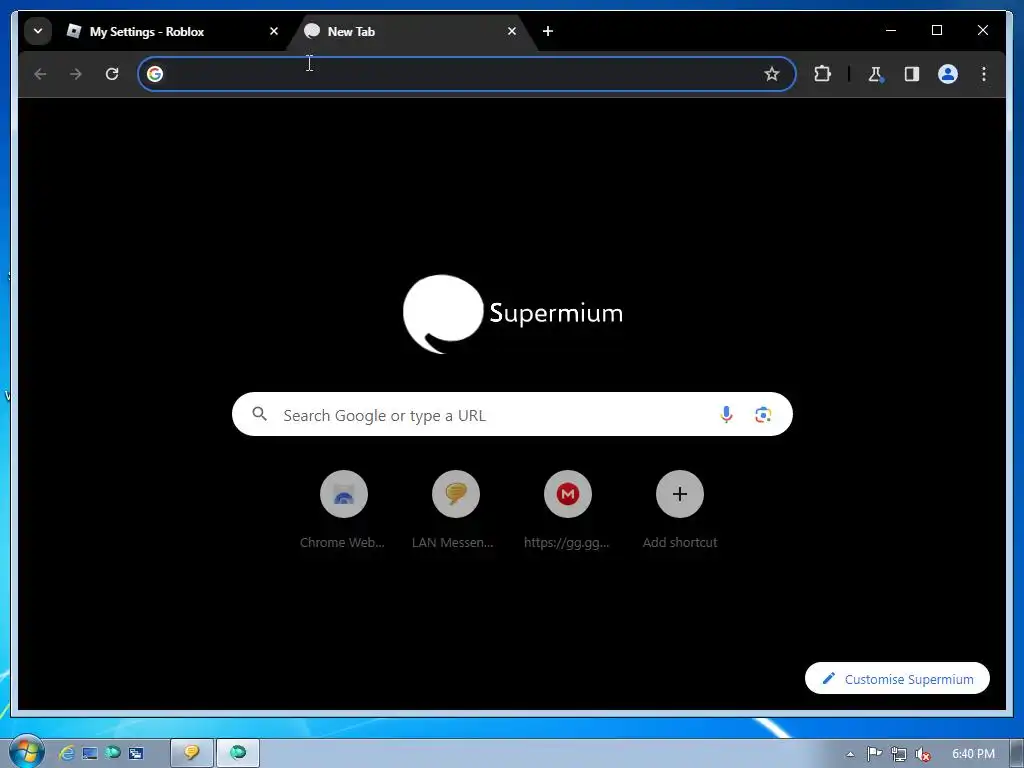Open network tray icon
Image resolution: width=1024 pixels, height=768 pixels.
tap(899, 754)
